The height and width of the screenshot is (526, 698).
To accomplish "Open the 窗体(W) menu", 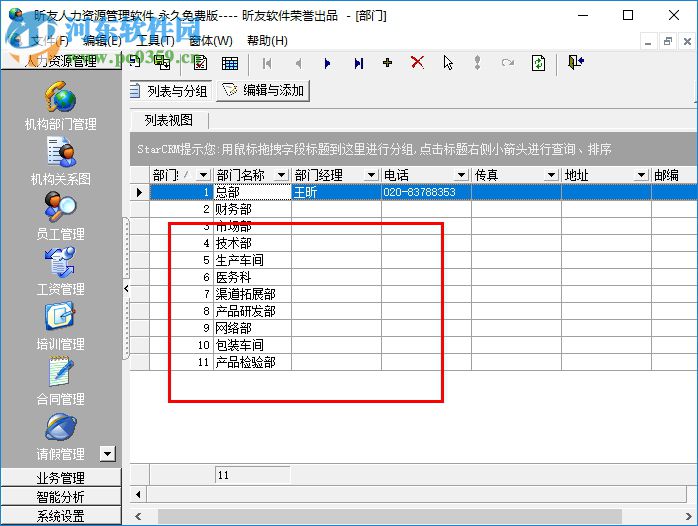I will tap(211, 41).
